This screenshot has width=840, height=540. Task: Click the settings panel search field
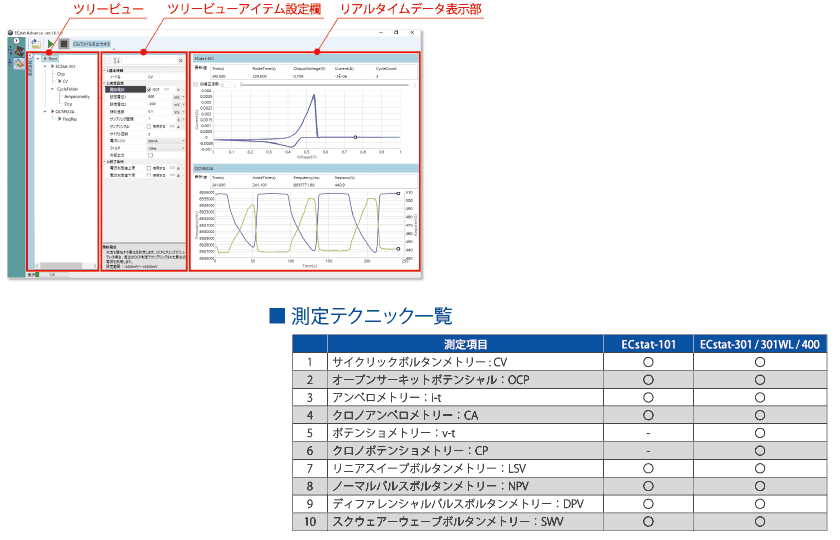pos(149,61)
